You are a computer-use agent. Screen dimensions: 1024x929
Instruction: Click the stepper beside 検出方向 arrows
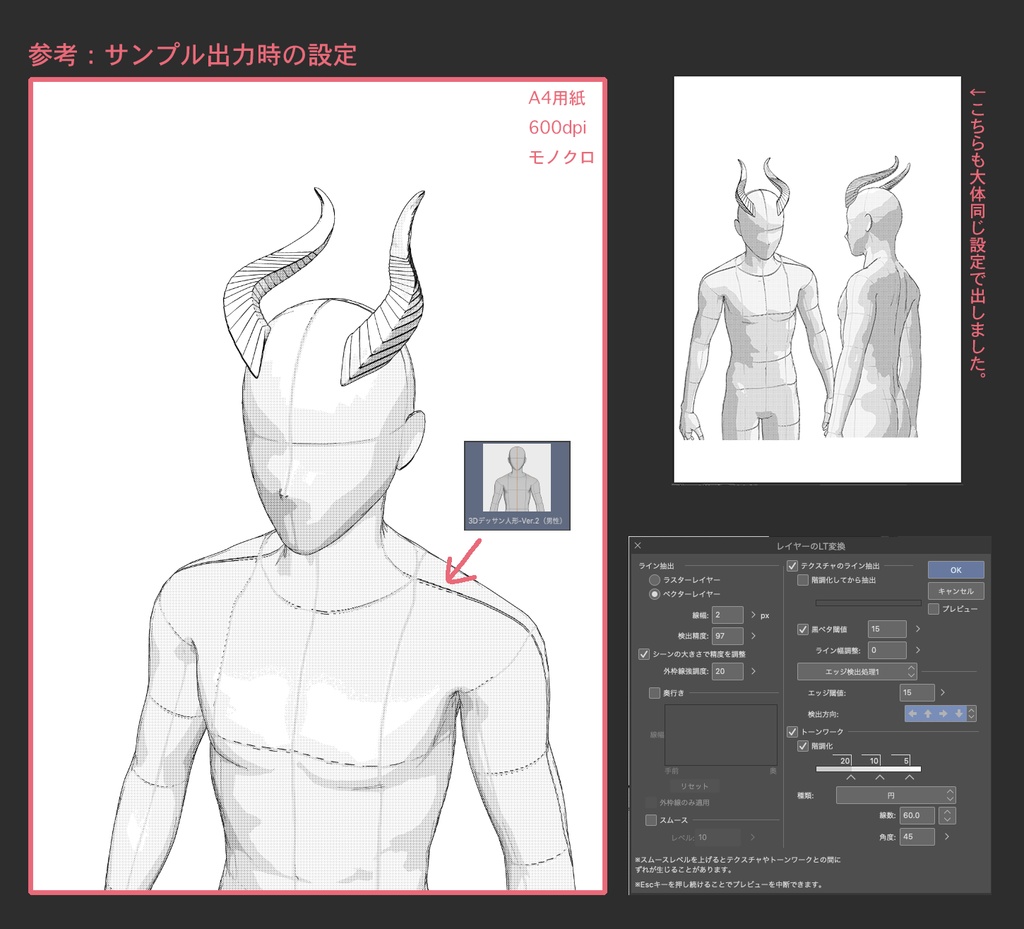click(972, 714)
